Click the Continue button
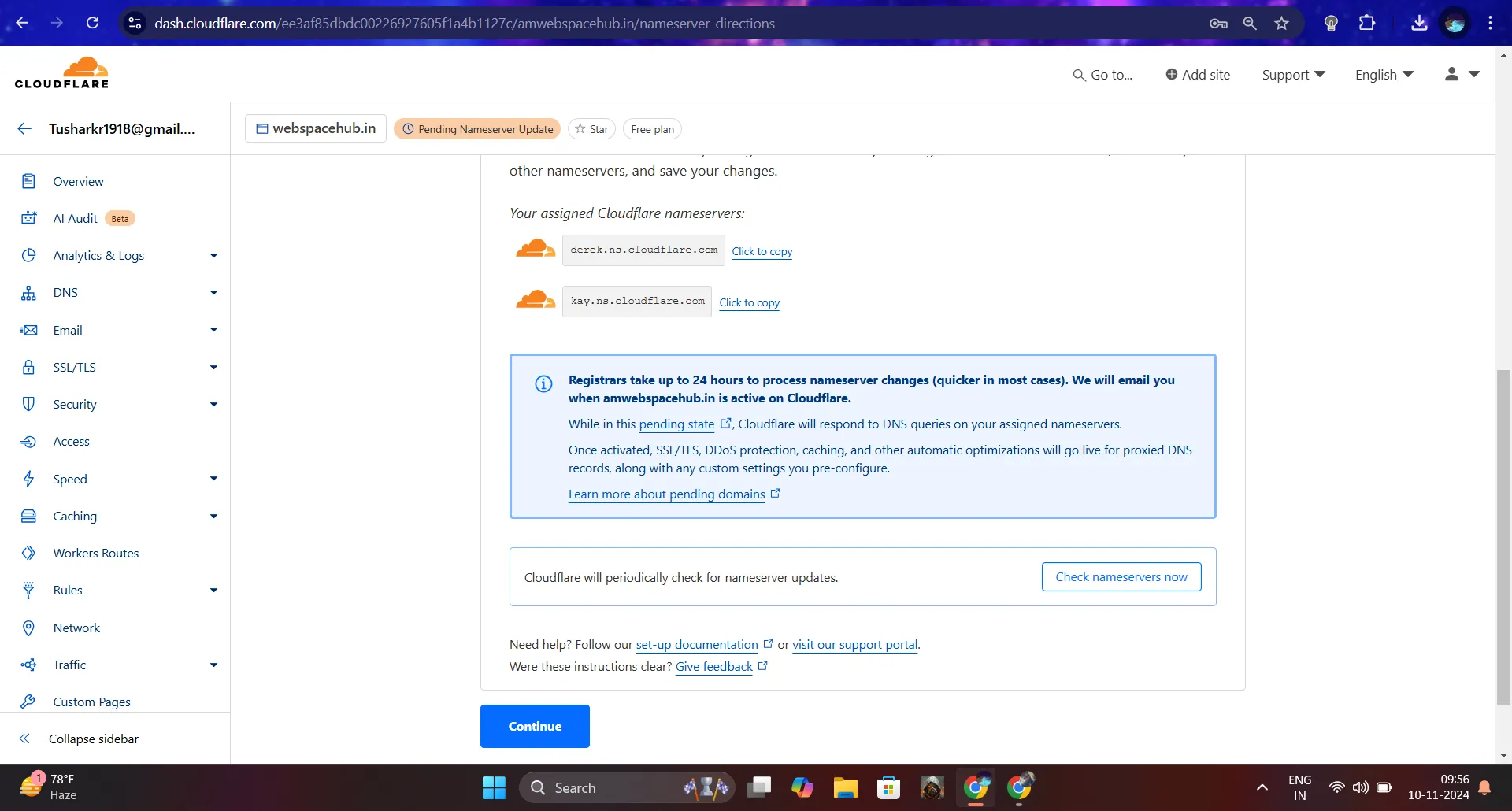Screen dimensions: 1512x811 click(535, 726)
